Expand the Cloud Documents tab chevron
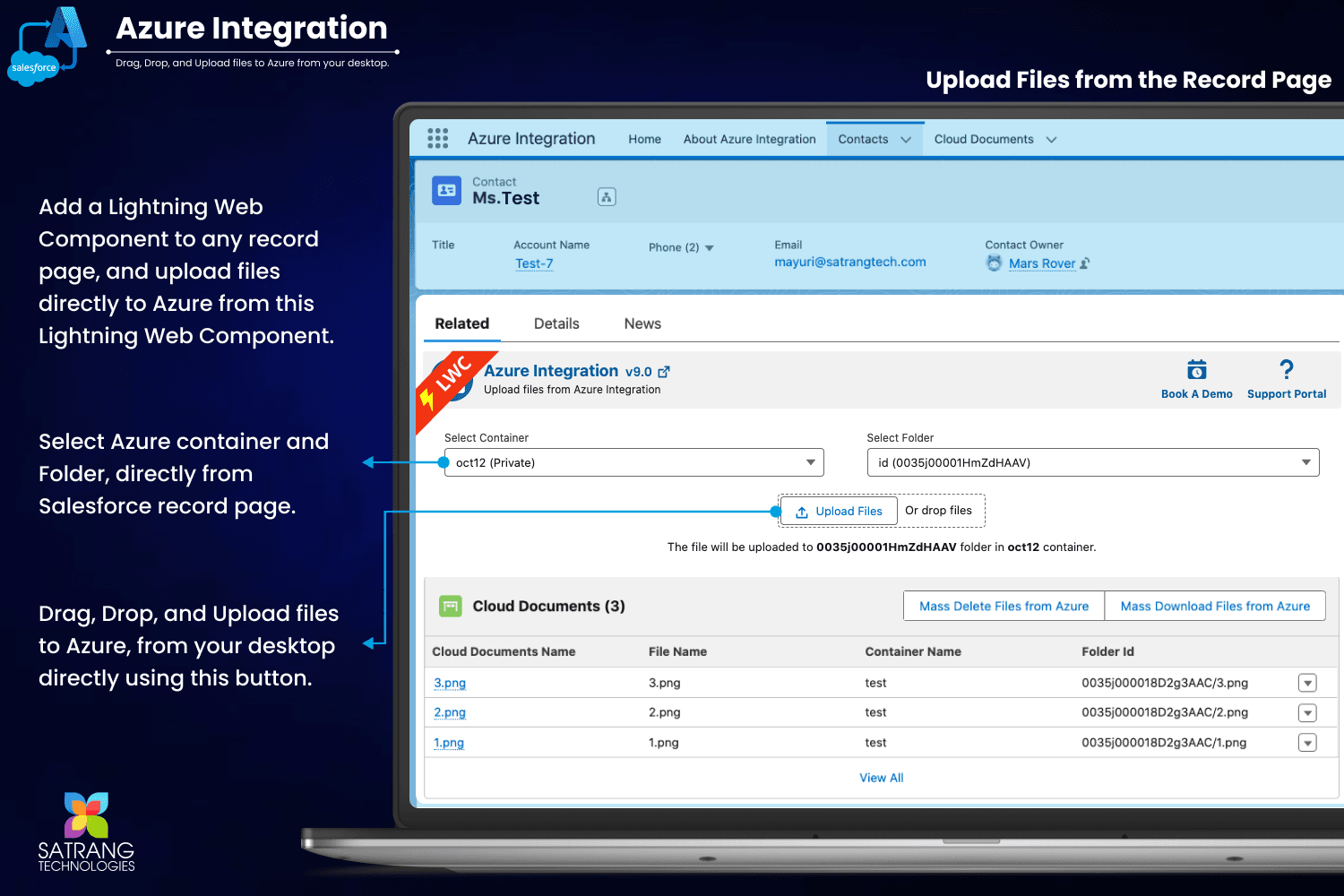 [x=1052, y=140]
